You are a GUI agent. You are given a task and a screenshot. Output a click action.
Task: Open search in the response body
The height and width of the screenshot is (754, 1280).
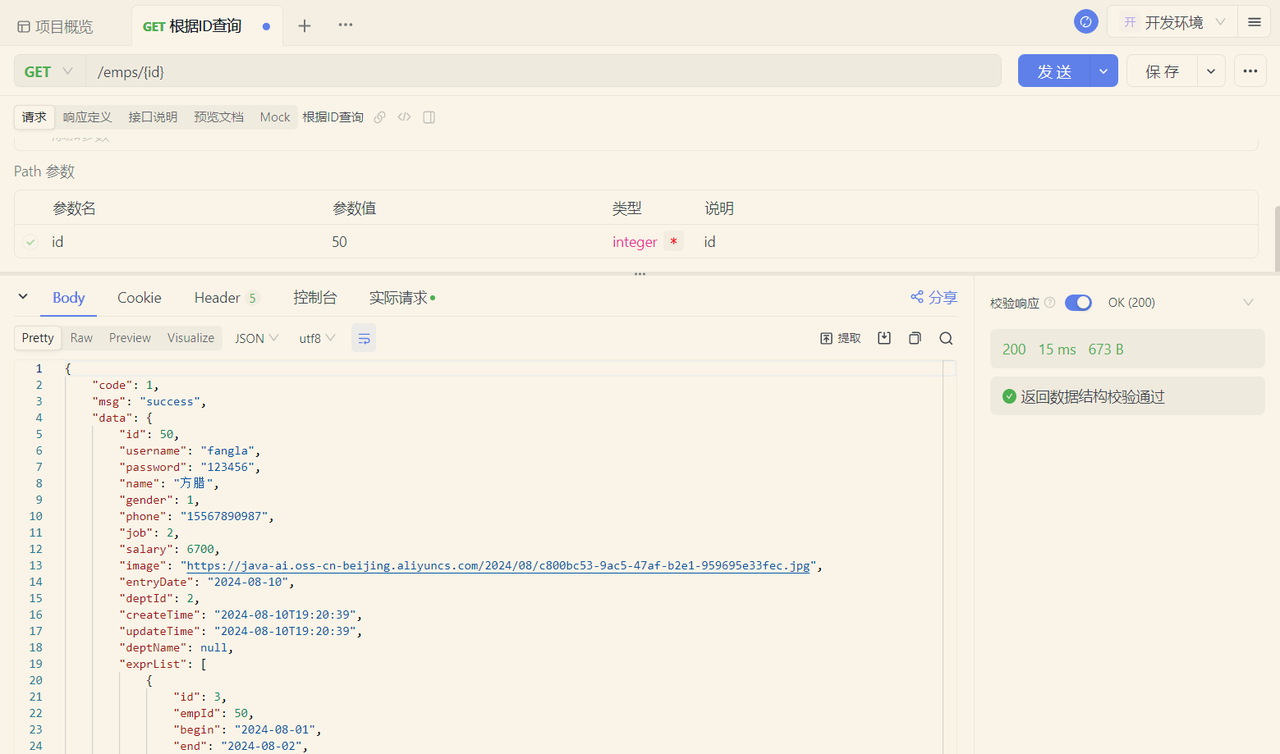pos(945,339)
